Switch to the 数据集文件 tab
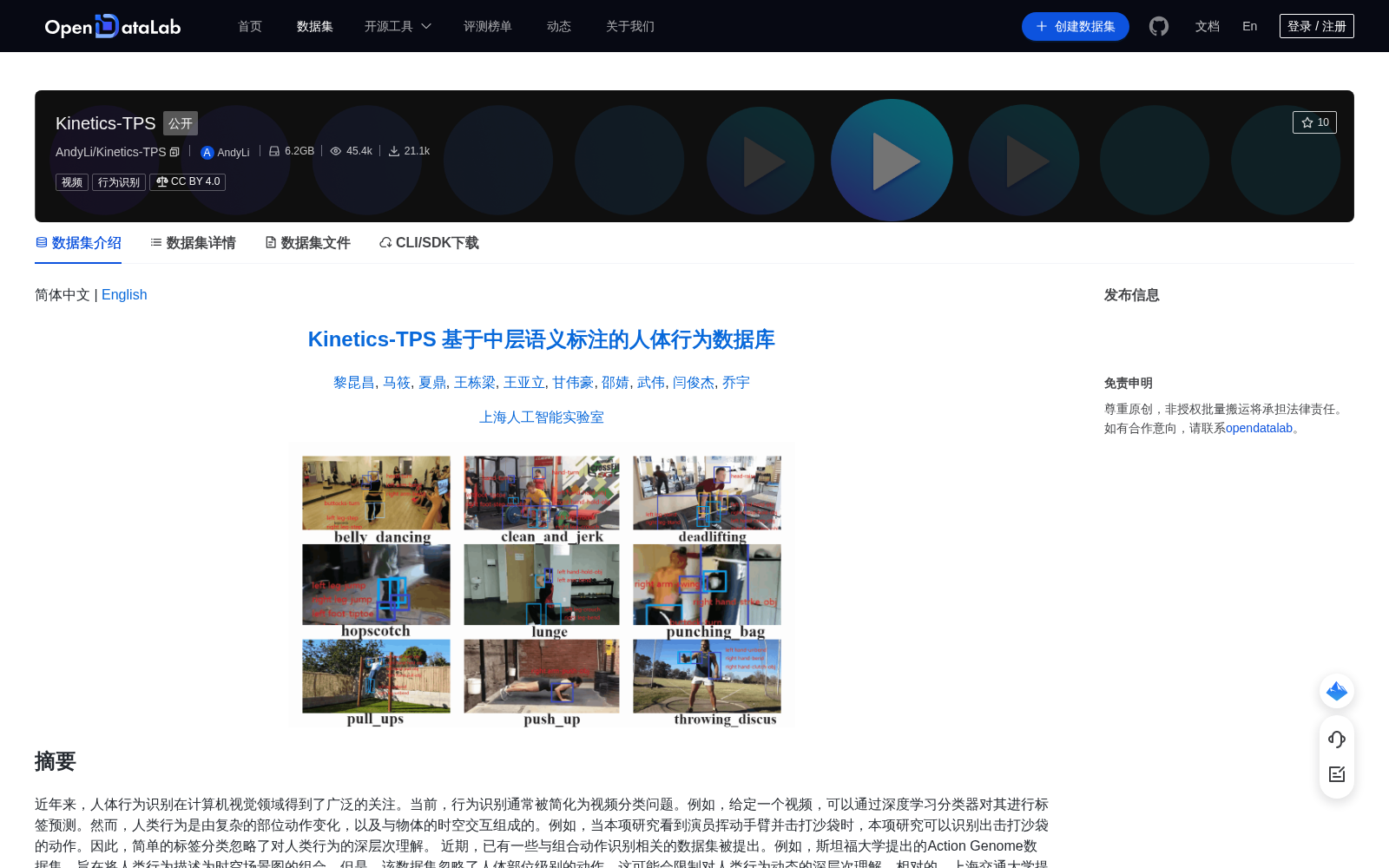The height and width of the screenshot is (868, 1389). point(307,243)
